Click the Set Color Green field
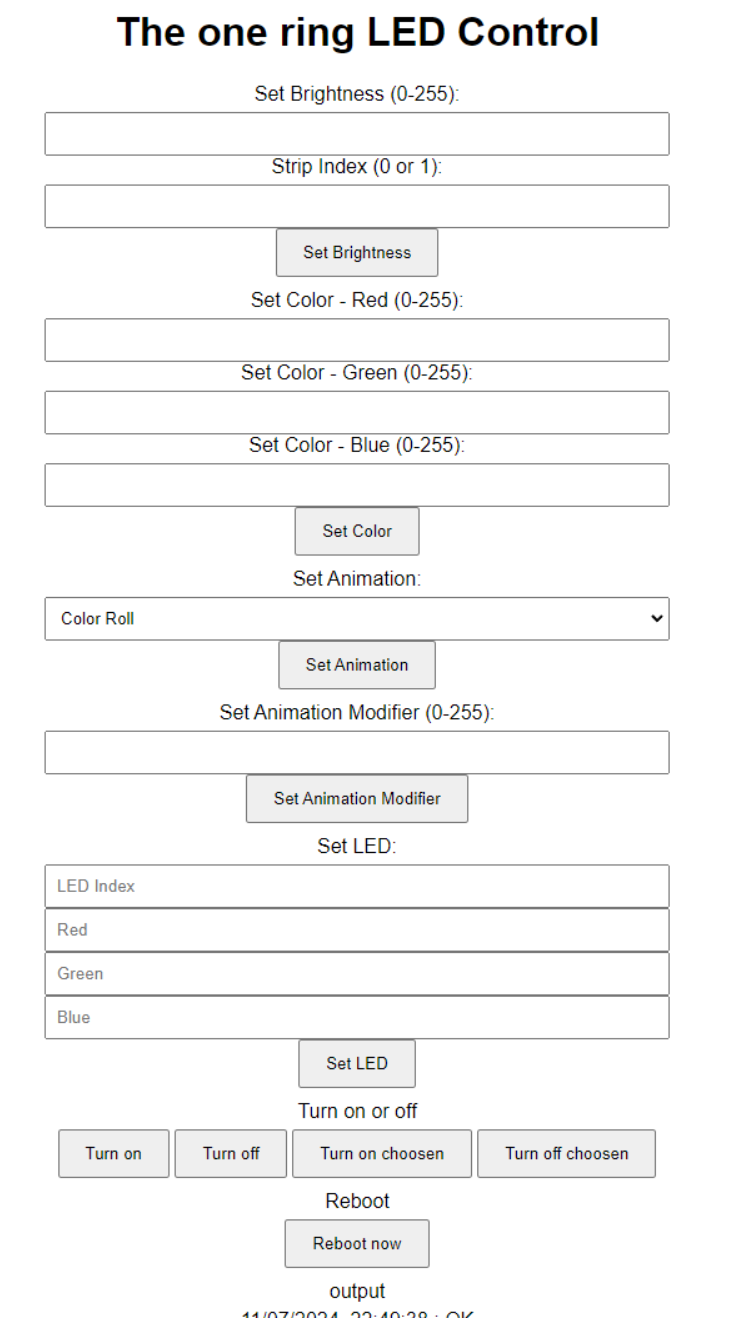 [x=357, y=412]
